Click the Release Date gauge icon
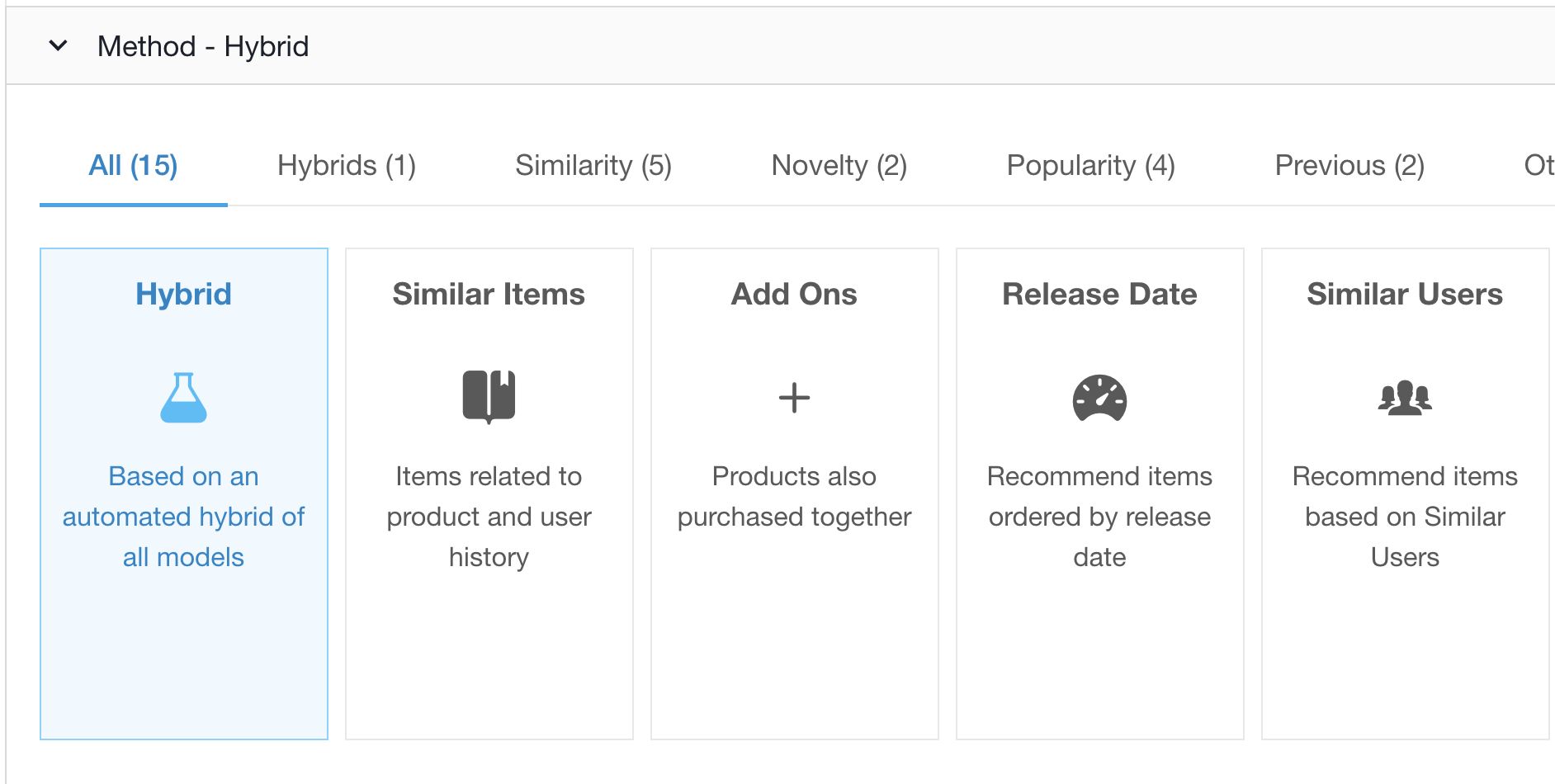1555x784 pixels. 1099,398
